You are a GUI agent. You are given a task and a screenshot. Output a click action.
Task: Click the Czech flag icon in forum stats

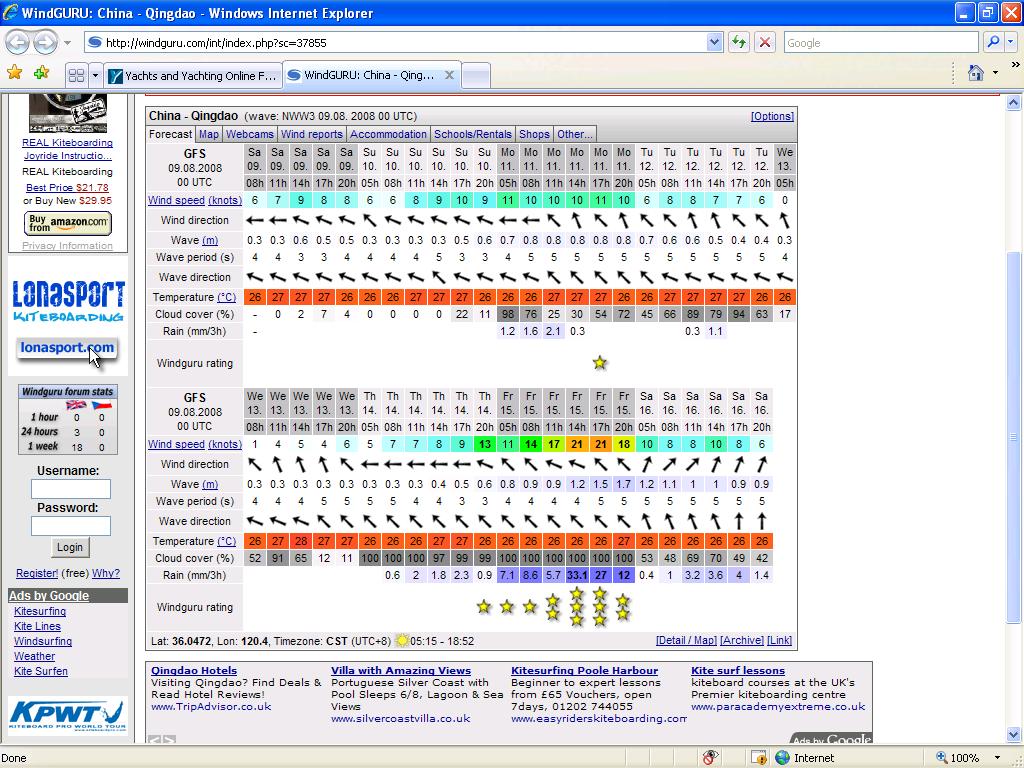tap(101, 405)
